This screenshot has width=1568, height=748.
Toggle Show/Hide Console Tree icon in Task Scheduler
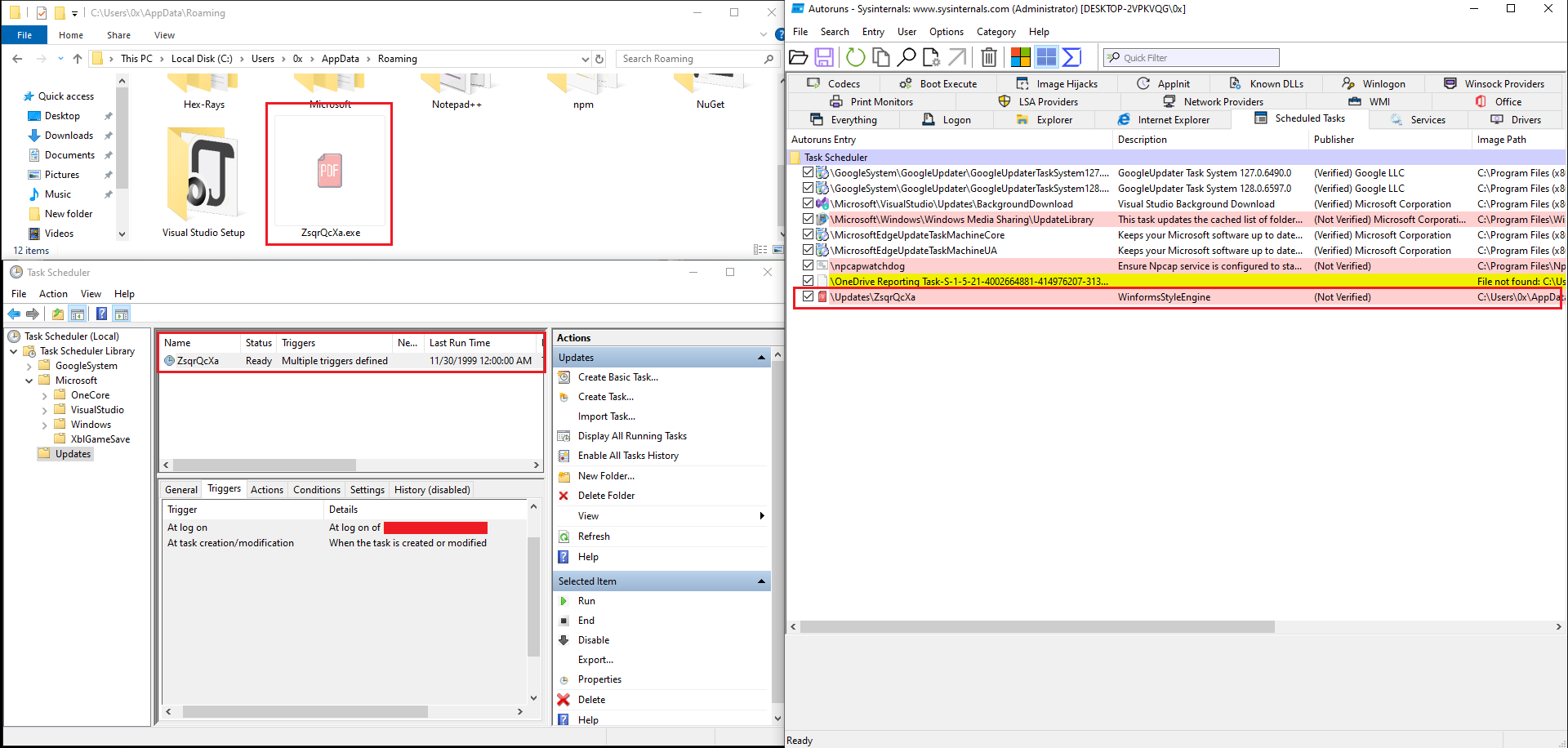78,314
